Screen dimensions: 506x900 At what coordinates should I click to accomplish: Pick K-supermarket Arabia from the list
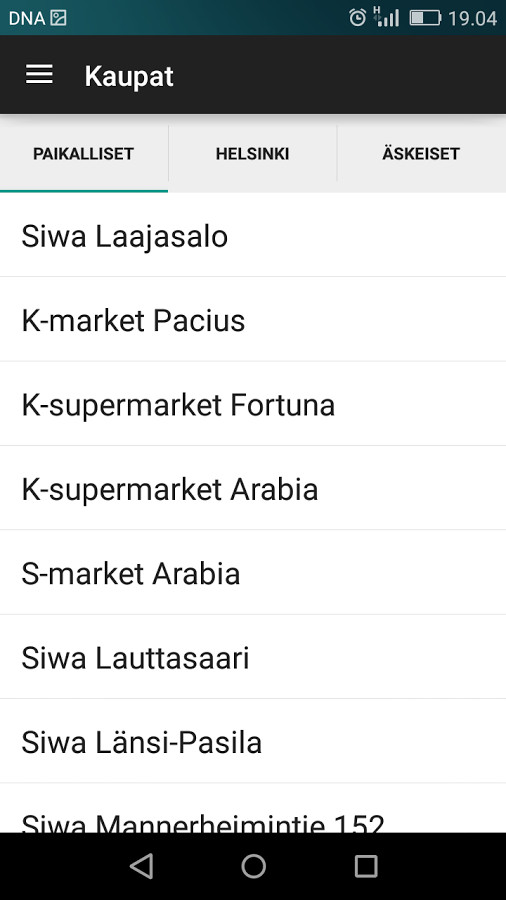[253, 488]
